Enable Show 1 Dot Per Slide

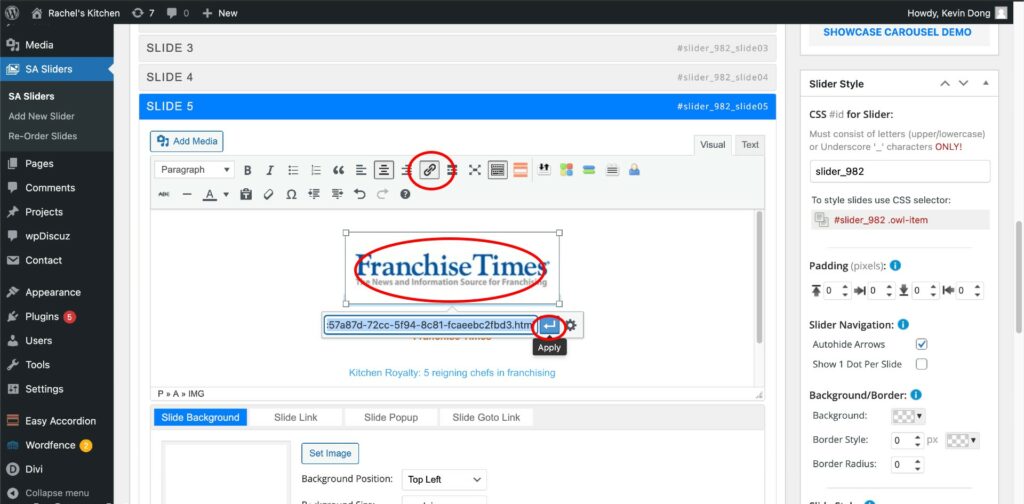(922, 364)
